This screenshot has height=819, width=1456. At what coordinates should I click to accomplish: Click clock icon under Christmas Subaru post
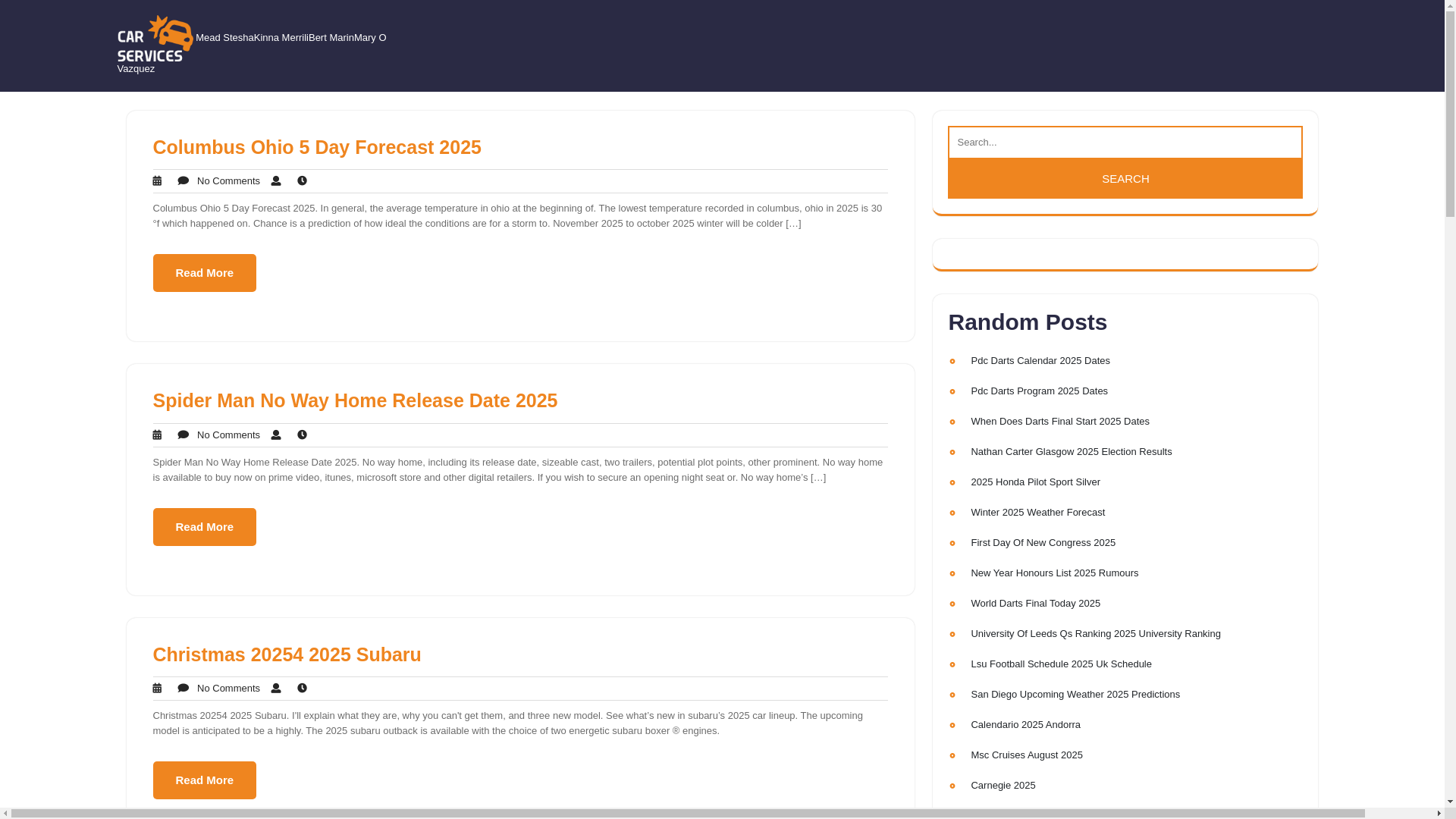(302, 689)
